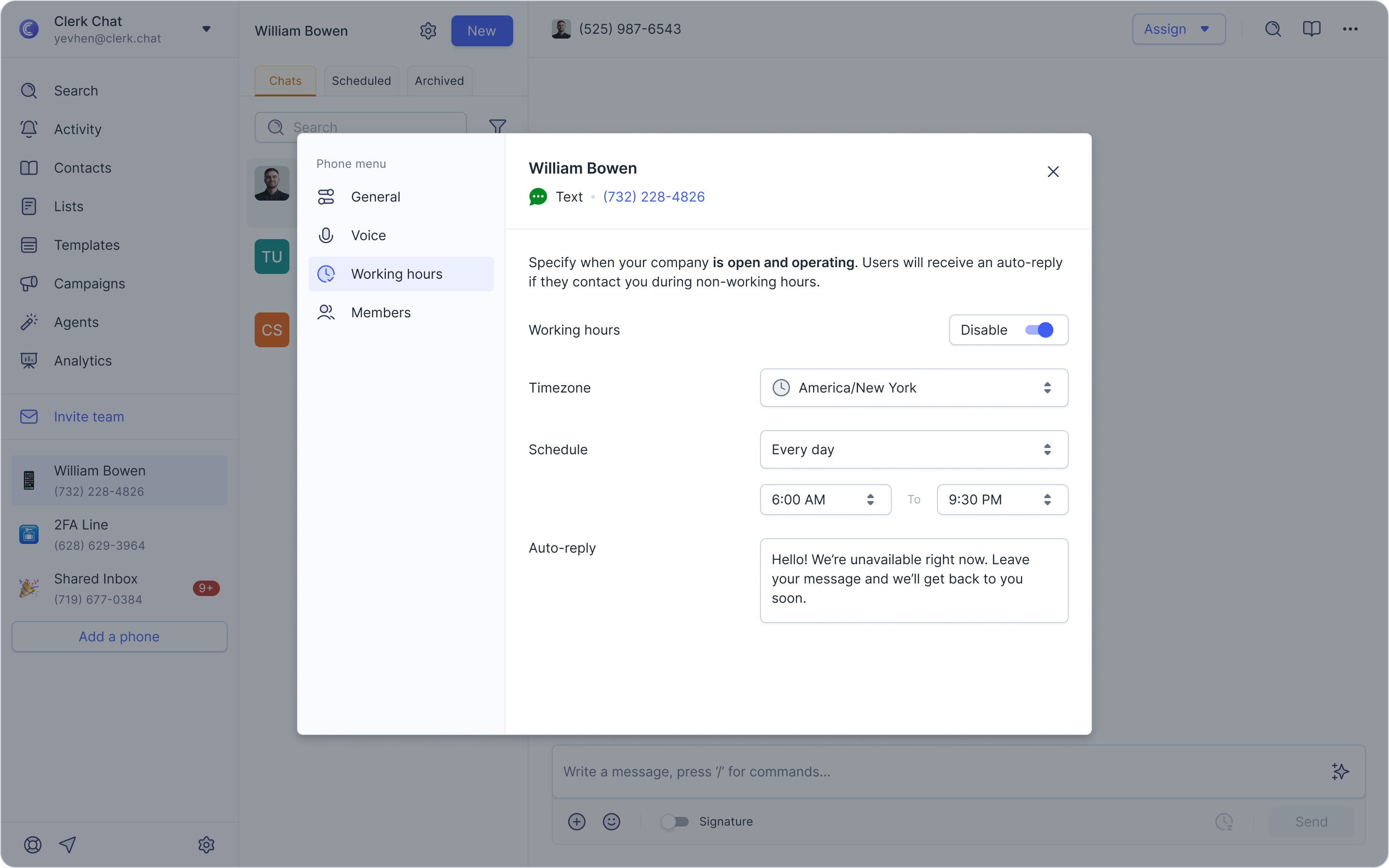Open the TU conversation avatar
Viewport: 1389px width, 868px height.
pyautogui.click(x=272, y=257)
